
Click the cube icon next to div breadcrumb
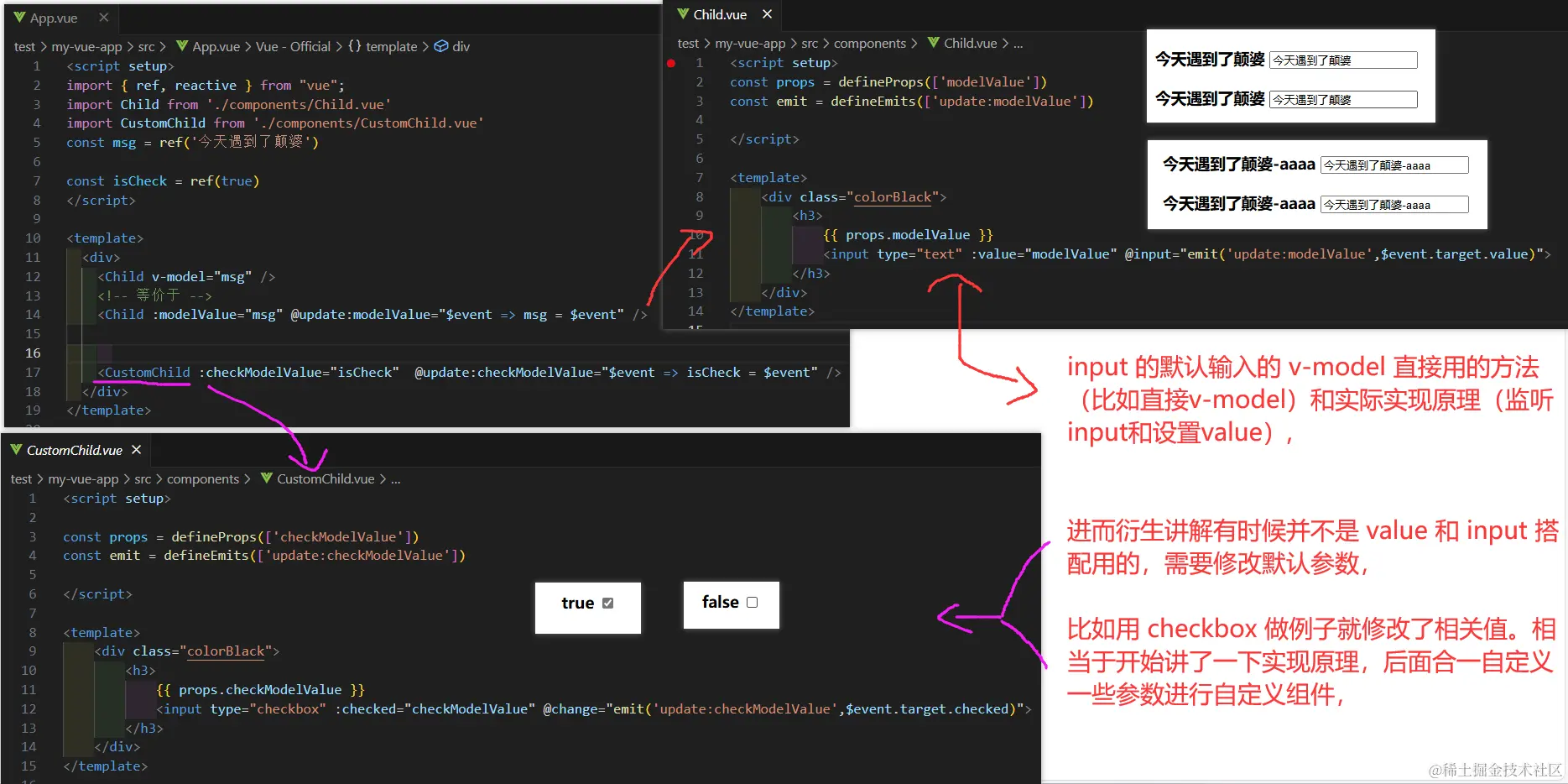click(x=441, y=46)
